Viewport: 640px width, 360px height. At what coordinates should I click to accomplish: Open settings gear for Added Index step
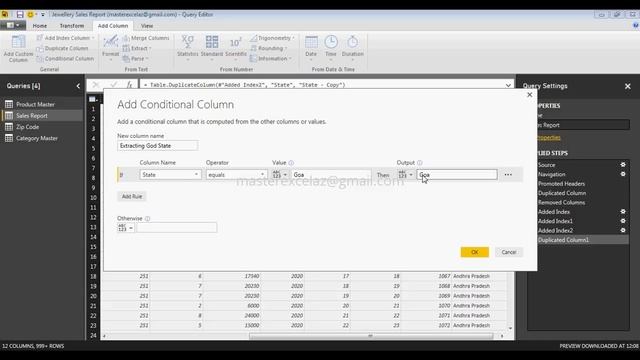point(623,212)
